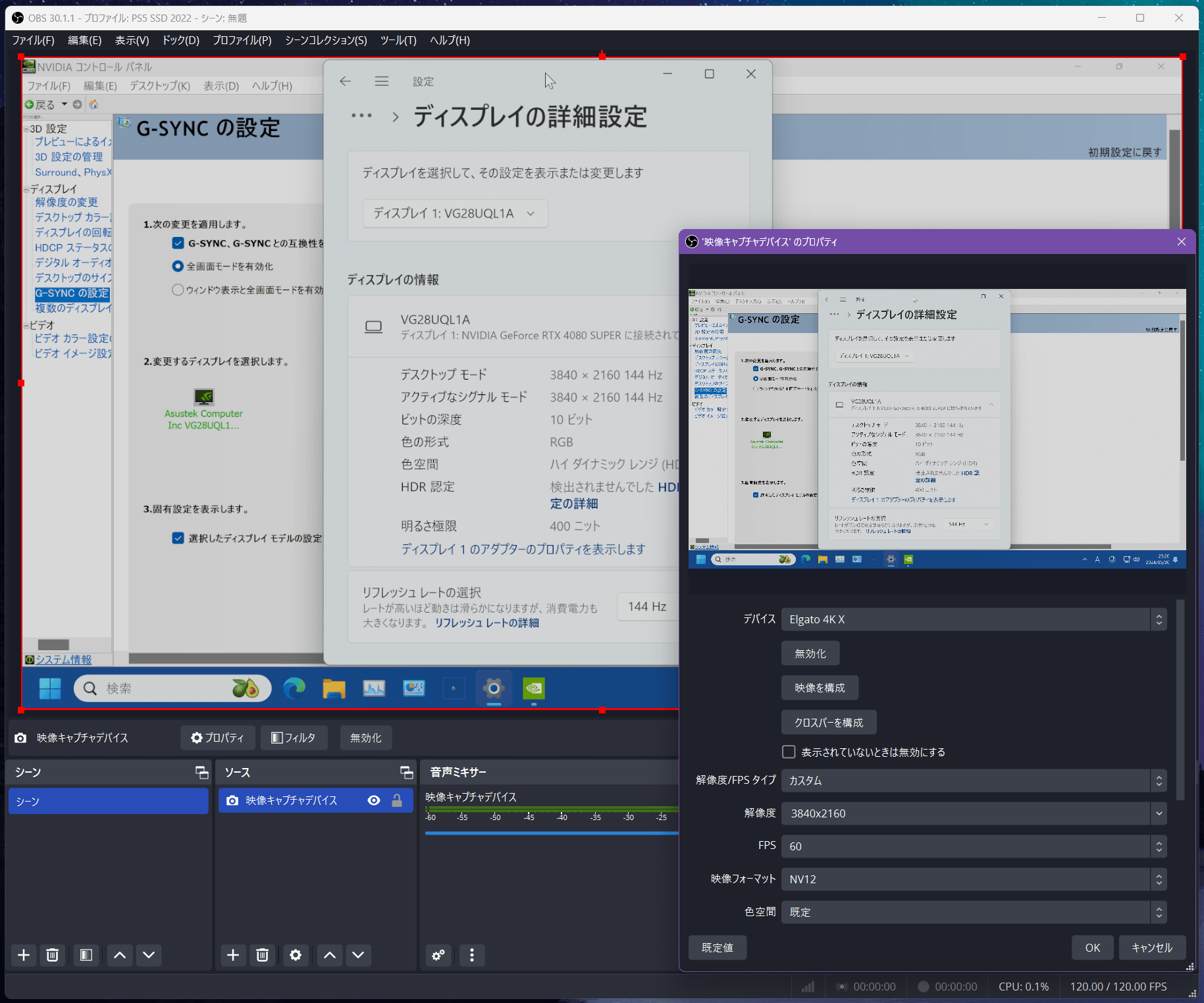Add a new scene with plus icon
Viewport: 1204px width, 1003px height.
point(24,955)
